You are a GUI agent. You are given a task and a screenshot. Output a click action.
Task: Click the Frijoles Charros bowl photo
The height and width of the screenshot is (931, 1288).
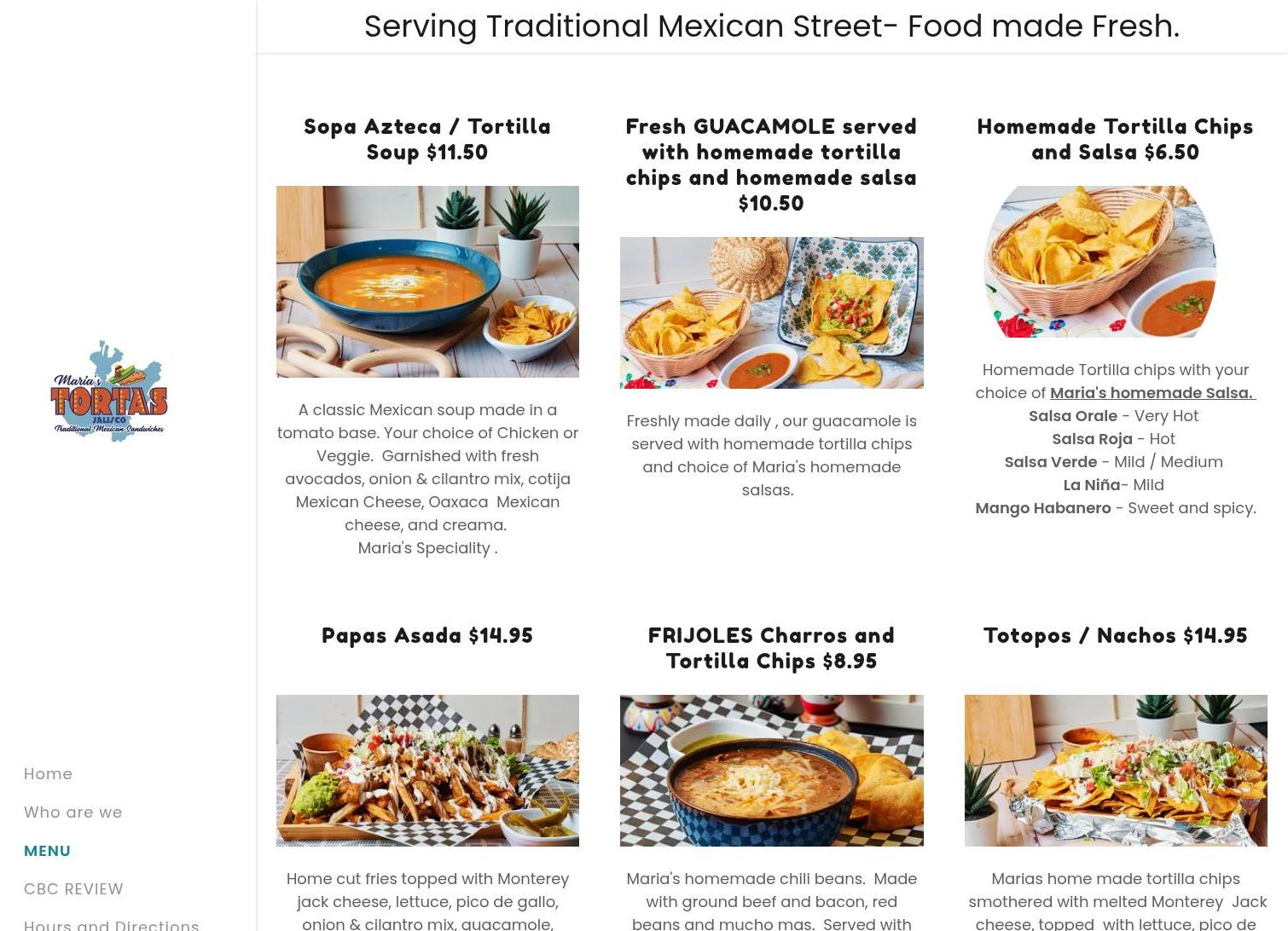[772, 771]
